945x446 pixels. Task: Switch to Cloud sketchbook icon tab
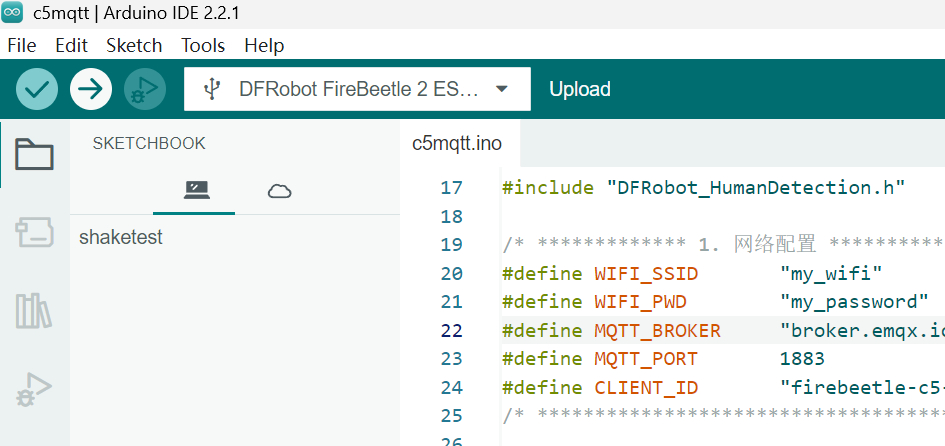[279, 191]
